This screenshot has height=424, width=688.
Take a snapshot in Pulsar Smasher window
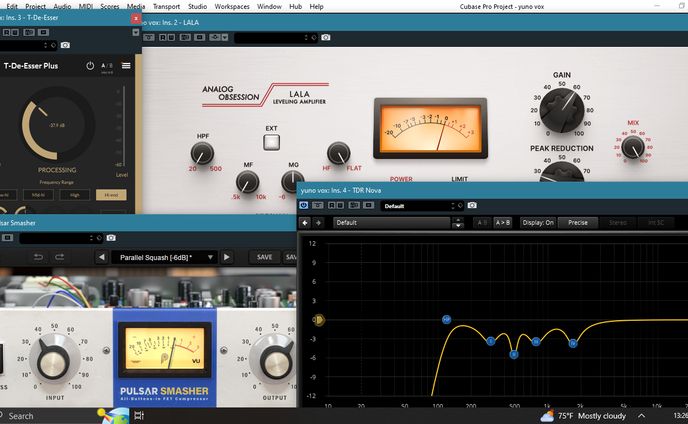(x=111, y=238)
